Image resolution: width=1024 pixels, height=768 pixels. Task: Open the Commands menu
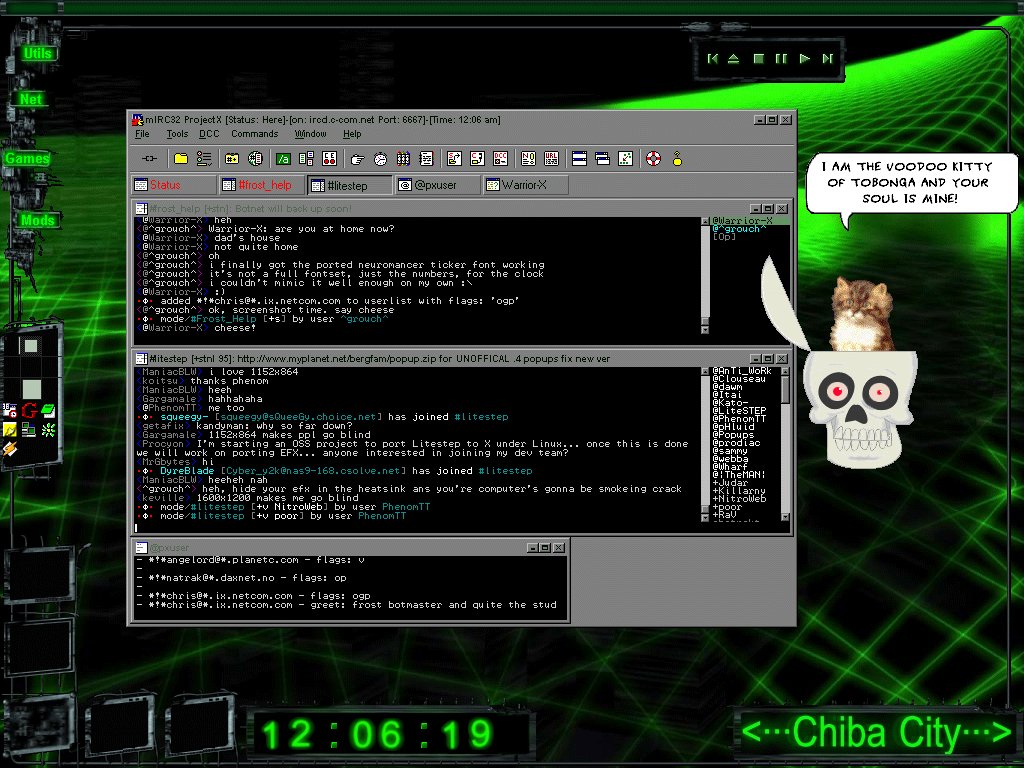255,134
